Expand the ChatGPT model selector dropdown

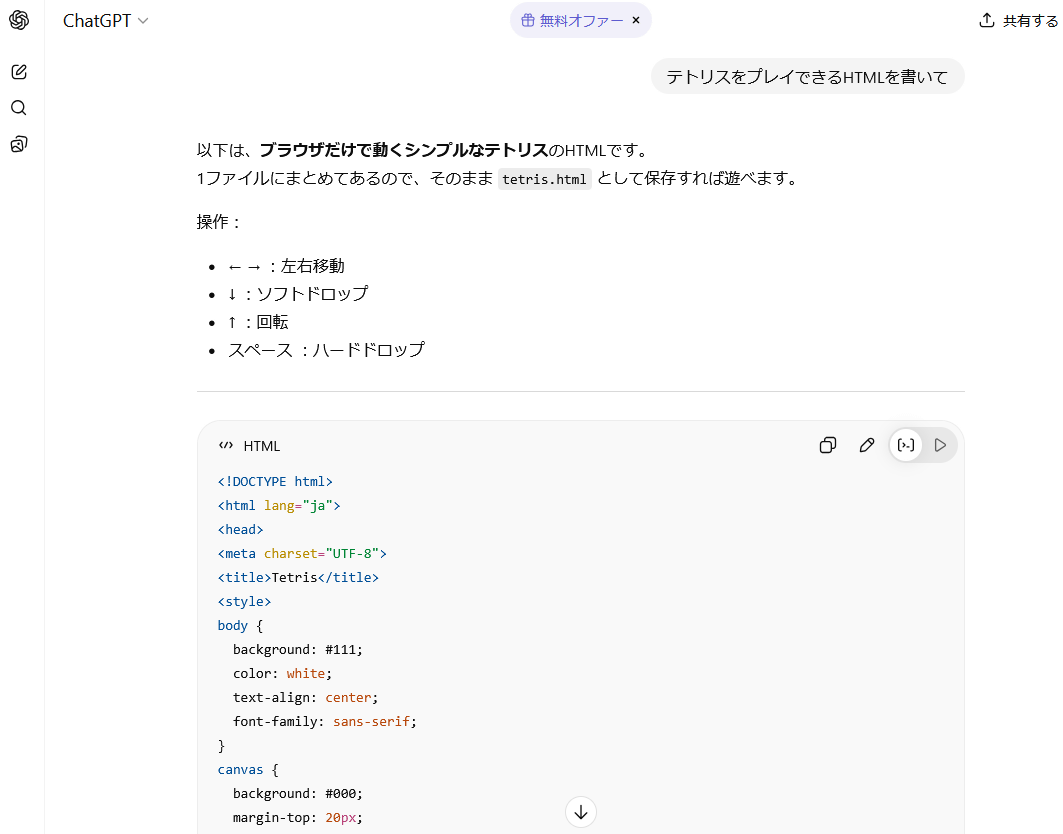pos(106,21)
